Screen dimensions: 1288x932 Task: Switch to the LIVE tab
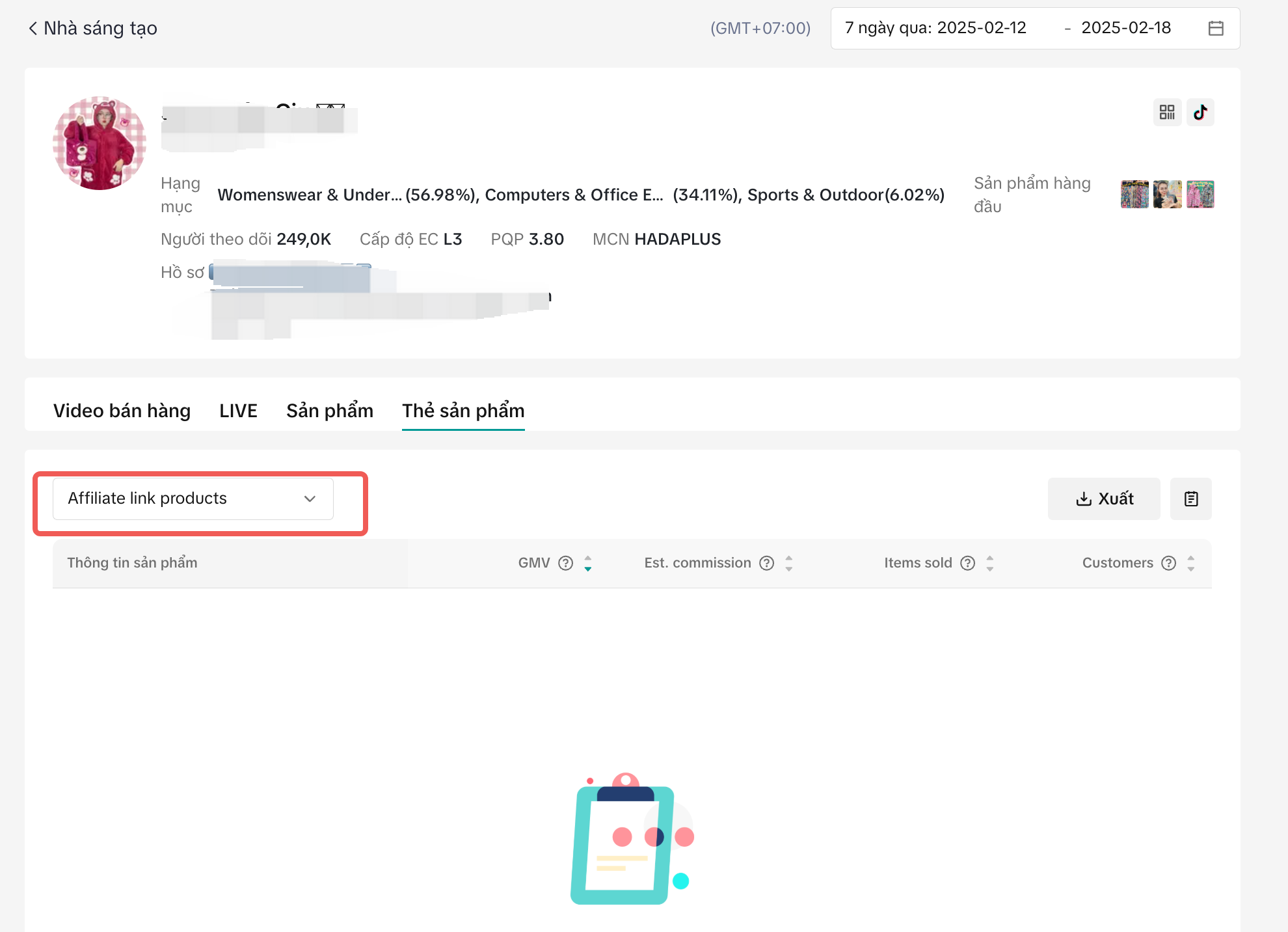[238, 411]
